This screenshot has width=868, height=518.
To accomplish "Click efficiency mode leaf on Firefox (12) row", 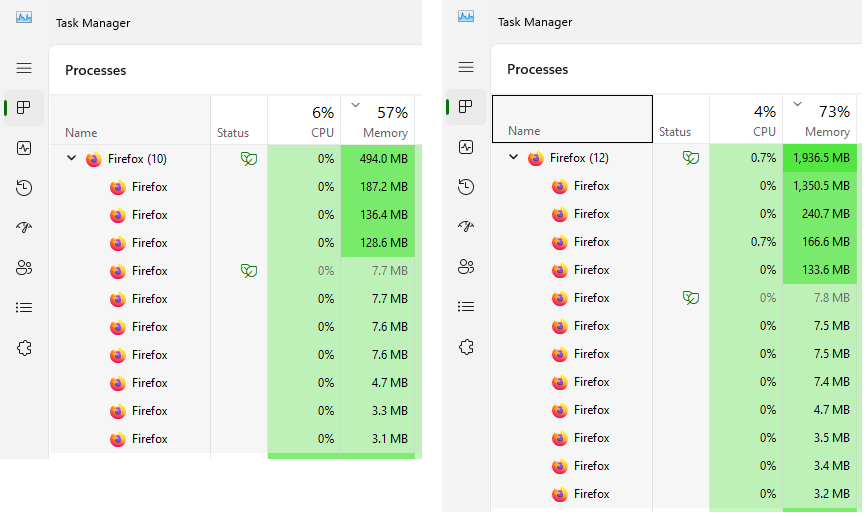I will pos(690,158).
